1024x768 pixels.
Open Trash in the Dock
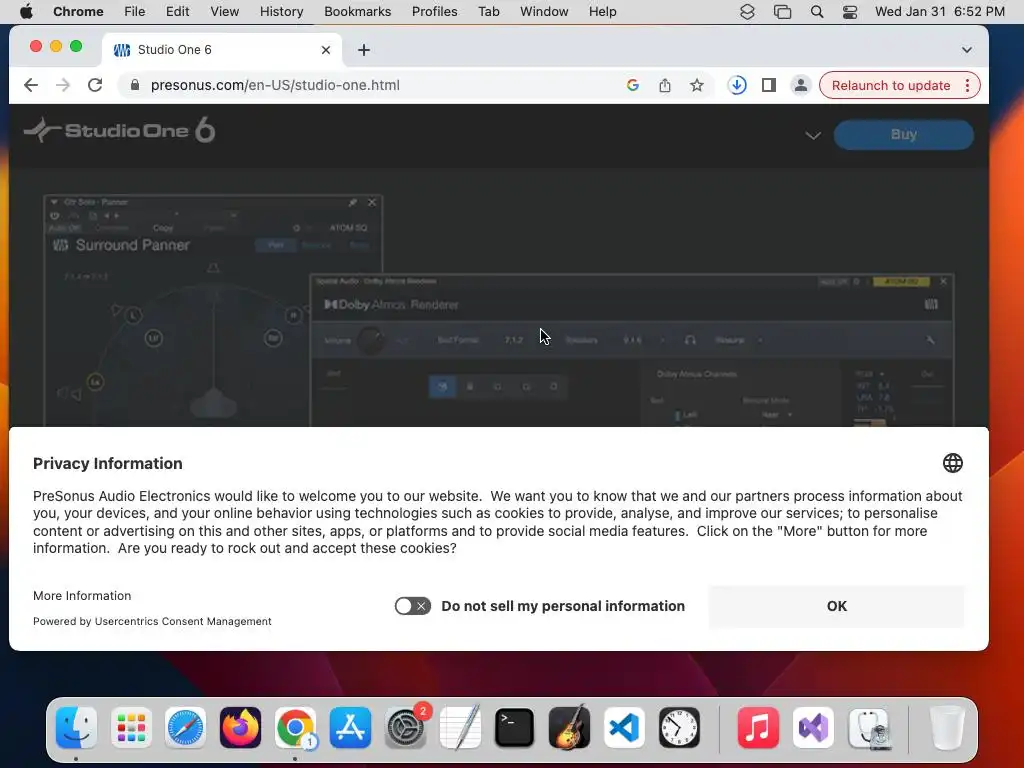(946, 728)
